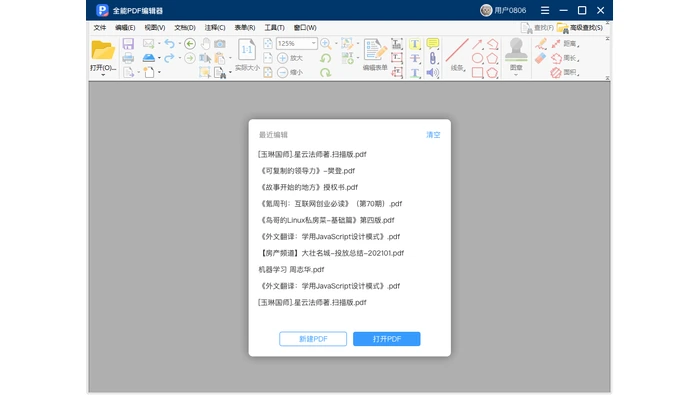Open the 视图(V) menu
700x395 pixels.
tap(154, 28)
